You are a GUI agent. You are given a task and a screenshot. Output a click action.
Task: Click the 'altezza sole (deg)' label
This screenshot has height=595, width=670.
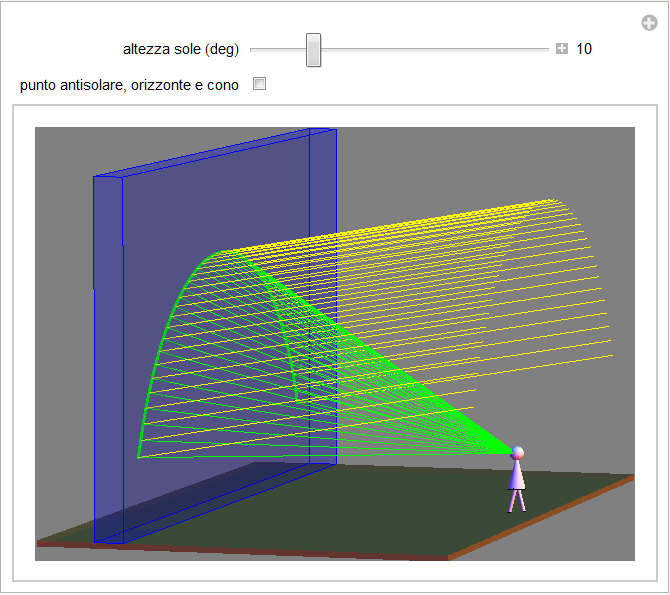pos(181,50)
